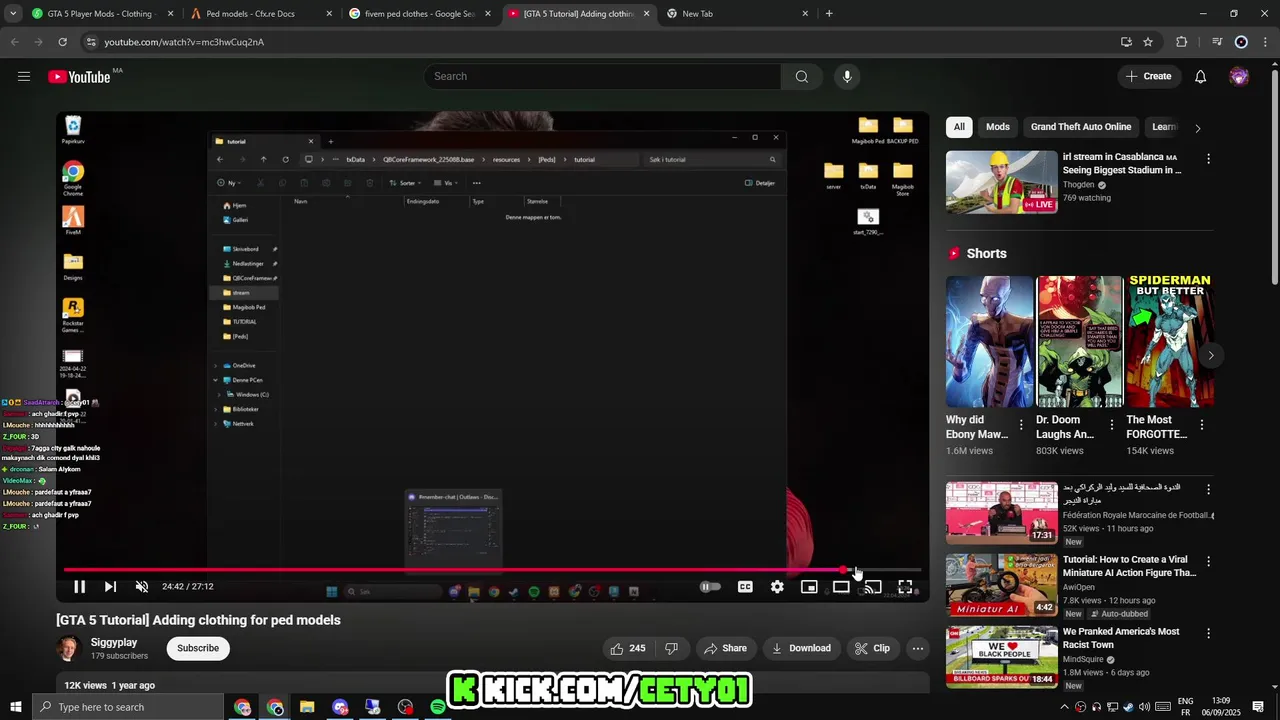Switch to GTA 5 Player Mods tab
1280x720 pixels.
click(x=104, y=14)
